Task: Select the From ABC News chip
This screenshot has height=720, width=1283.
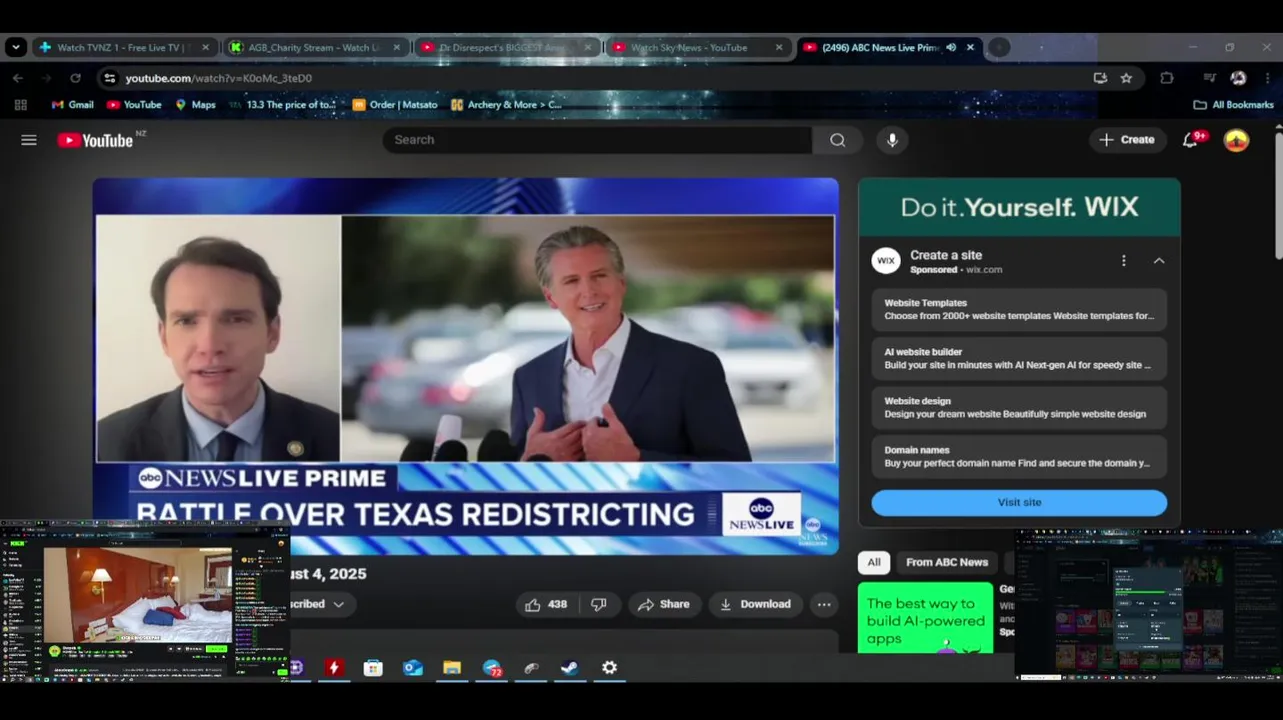Action: pos(946,562)
